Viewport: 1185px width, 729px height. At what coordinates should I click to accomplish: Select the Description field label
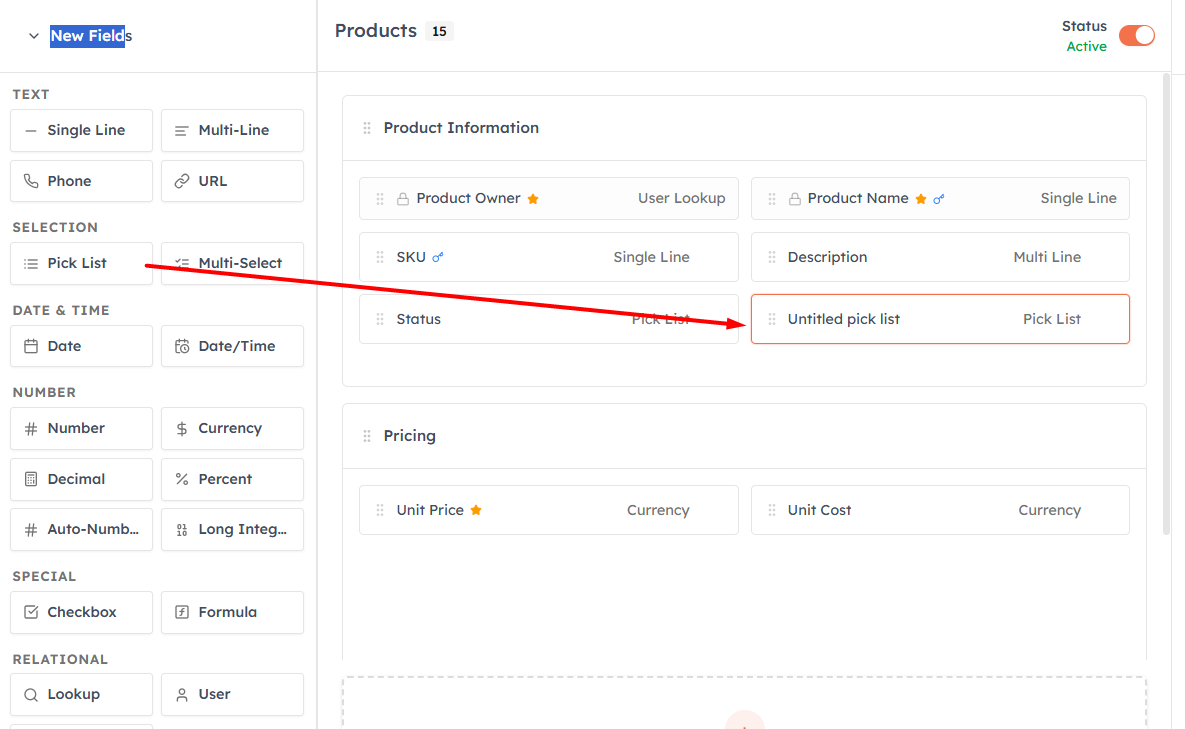[x=827, y=257]
